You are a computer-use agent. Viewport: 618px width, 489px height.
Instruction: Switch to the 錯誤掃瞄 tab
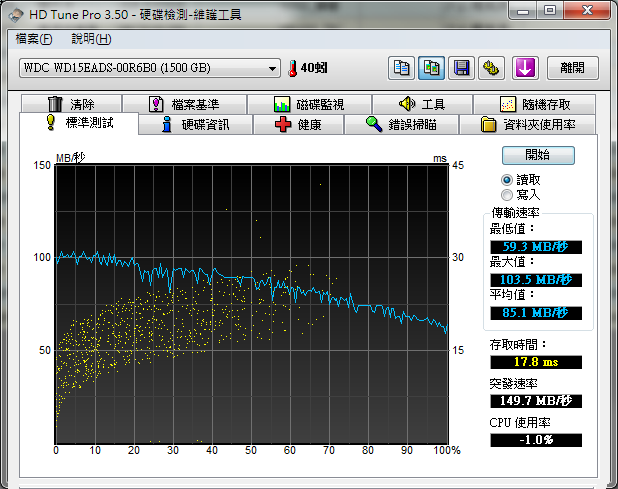click(401, 125)
